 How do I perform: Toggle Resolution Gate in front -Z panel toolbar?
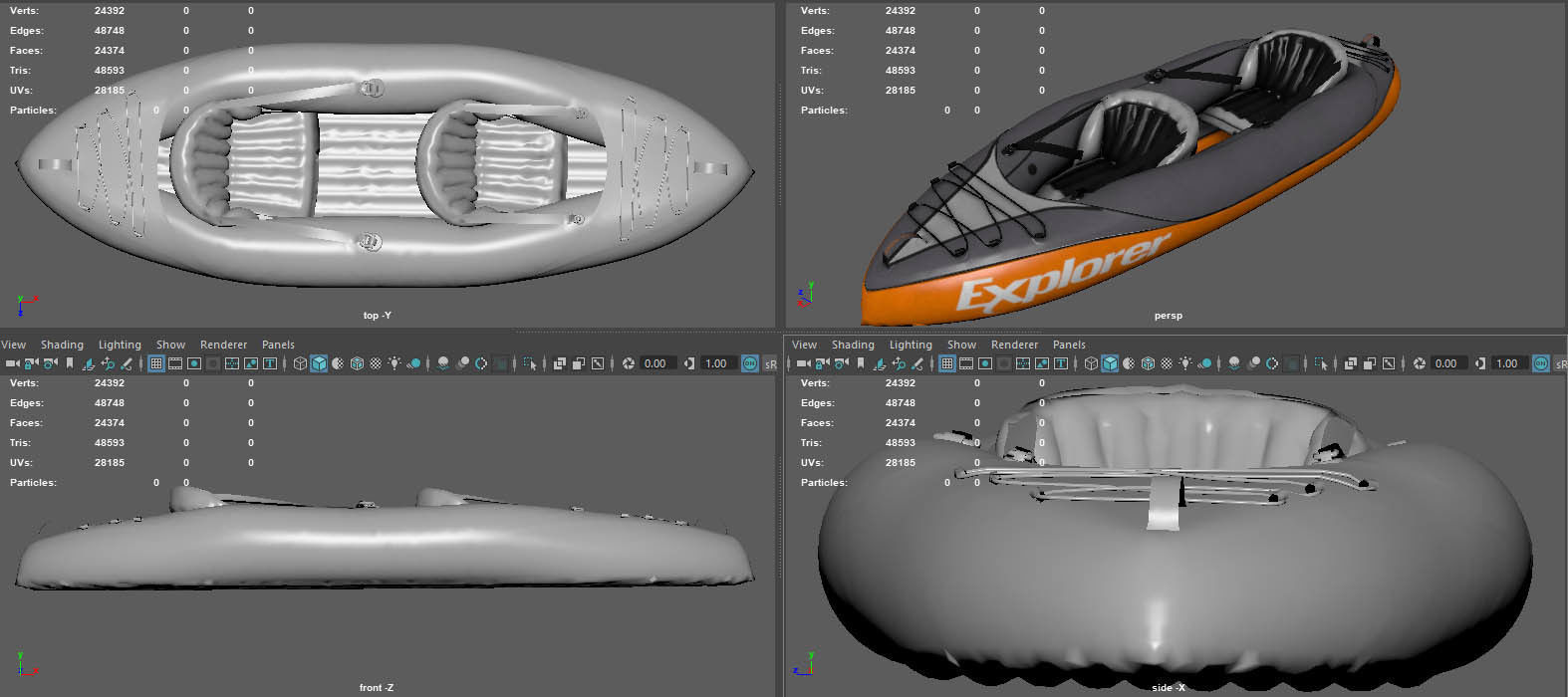point(194,363)
